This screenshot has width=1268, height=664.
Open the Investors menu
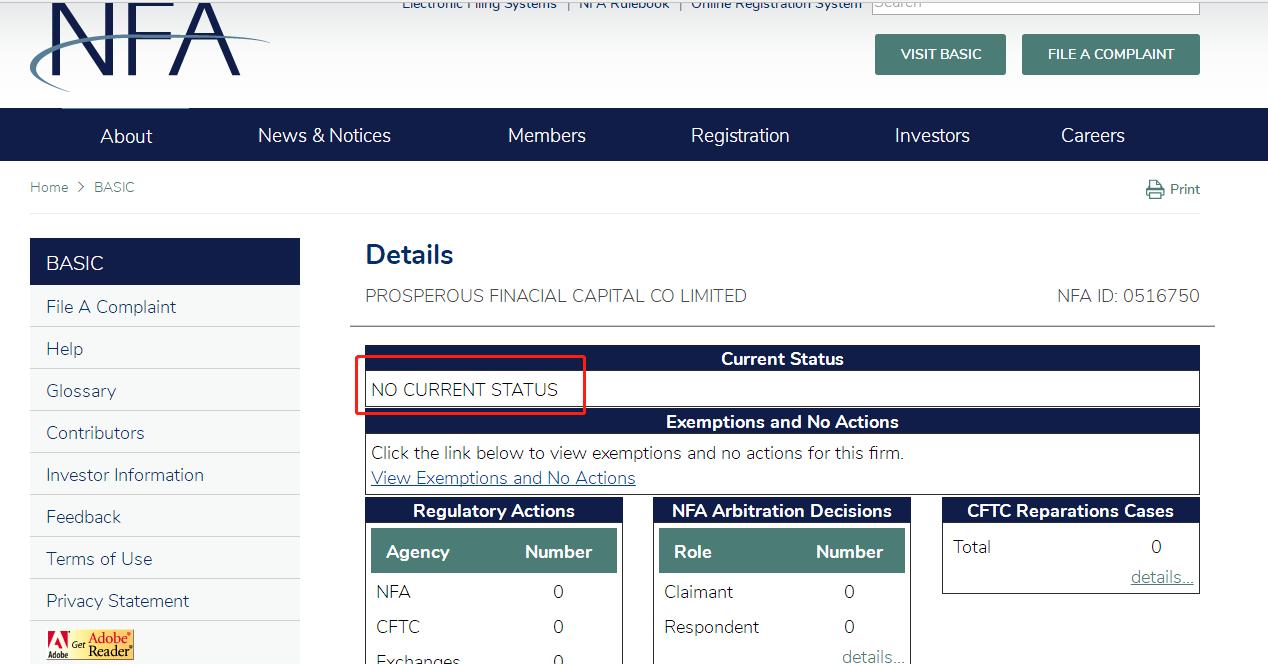[932, 135]
